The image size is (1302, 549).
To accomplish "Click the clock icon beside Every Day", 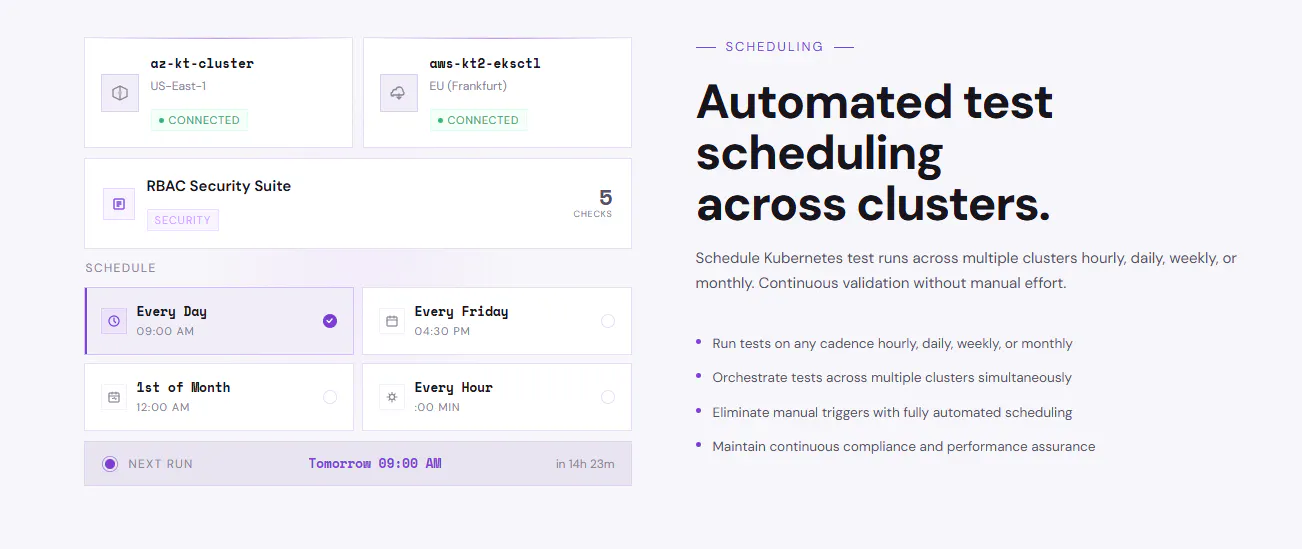I will tap(114, 321).
